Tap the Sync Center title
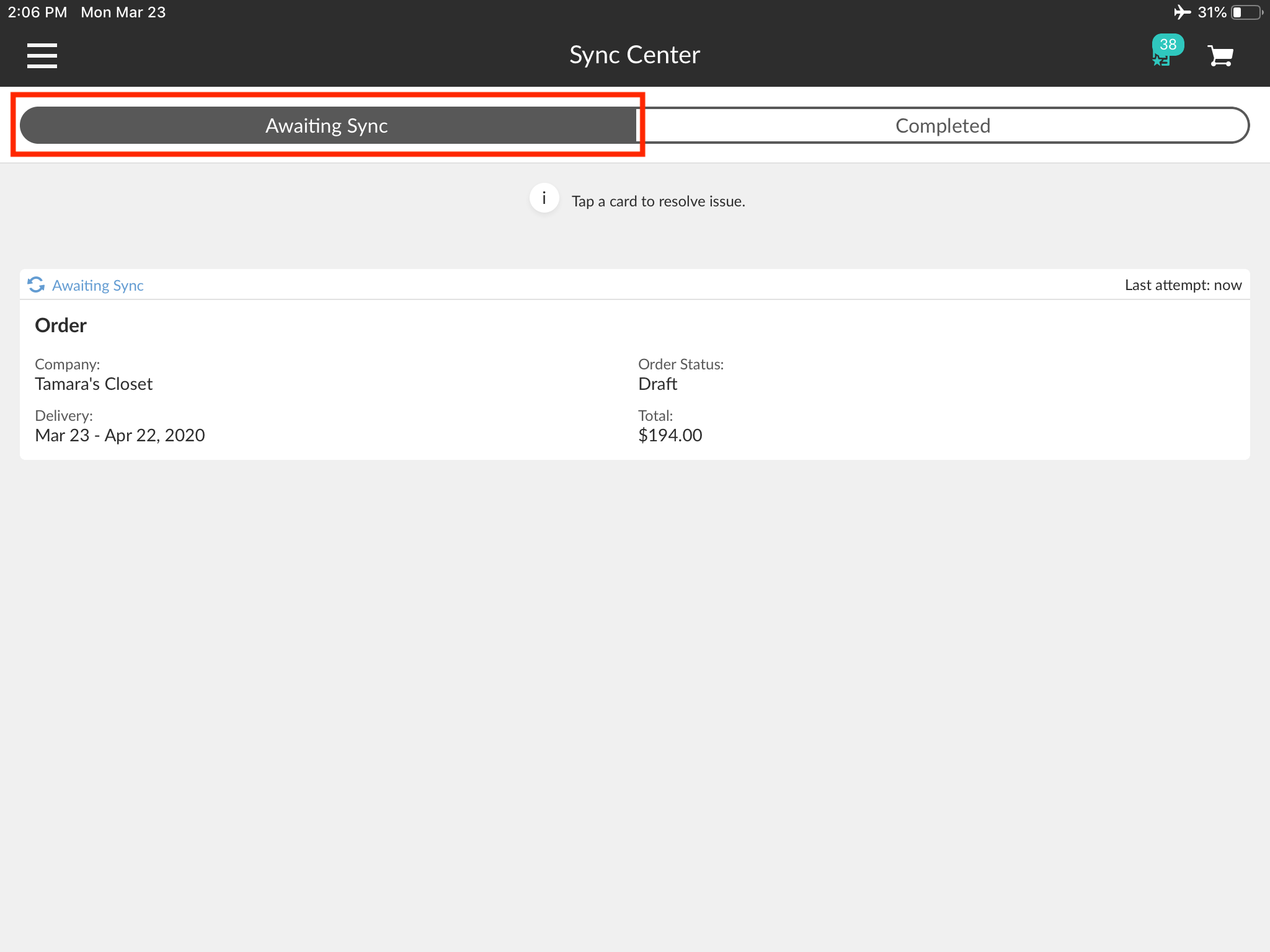1270x952 pixels. 635,55
